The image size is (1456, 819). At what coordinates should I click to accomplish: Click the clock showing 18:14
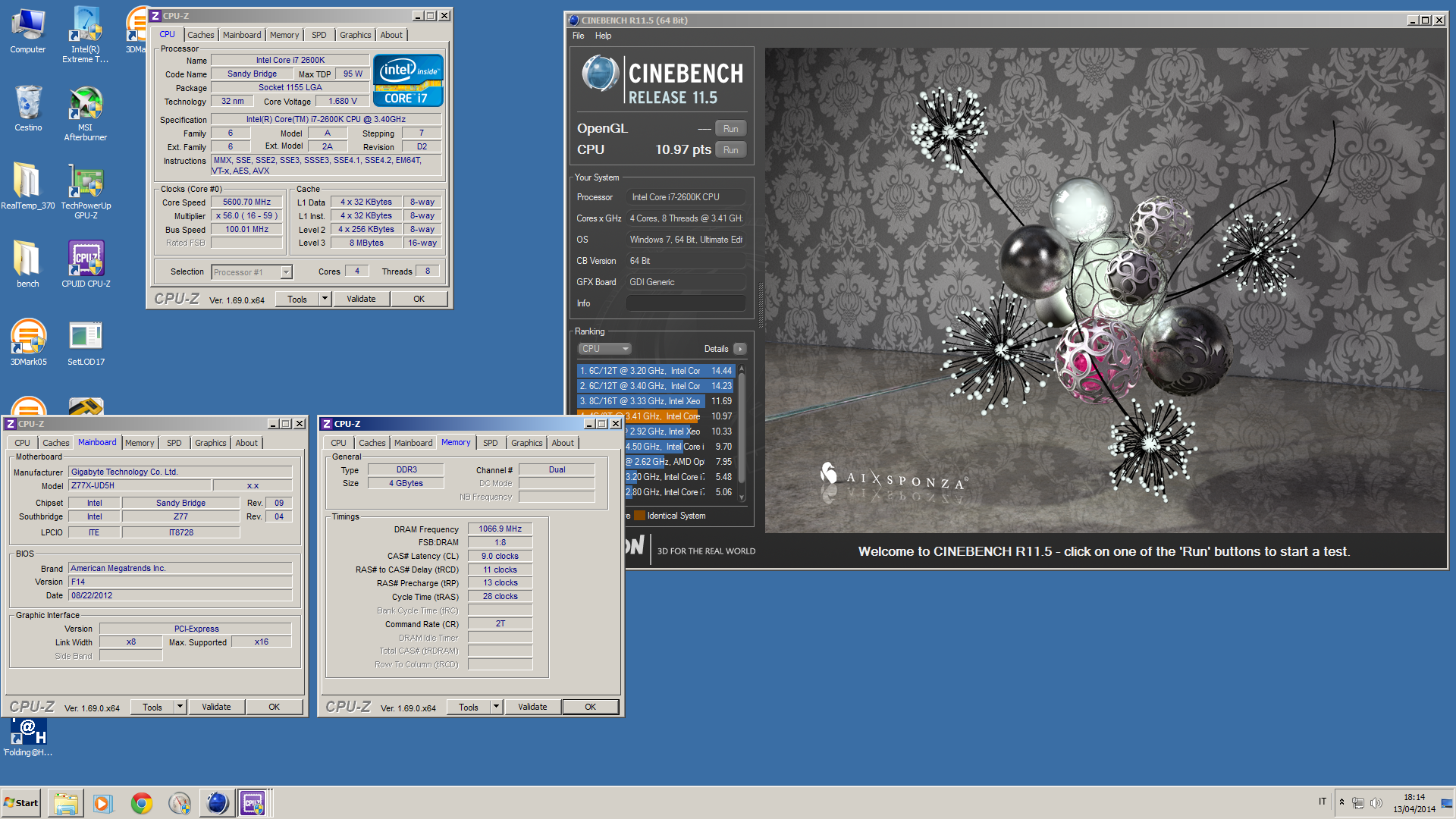pyautogui.click(x=1414, y=797)
